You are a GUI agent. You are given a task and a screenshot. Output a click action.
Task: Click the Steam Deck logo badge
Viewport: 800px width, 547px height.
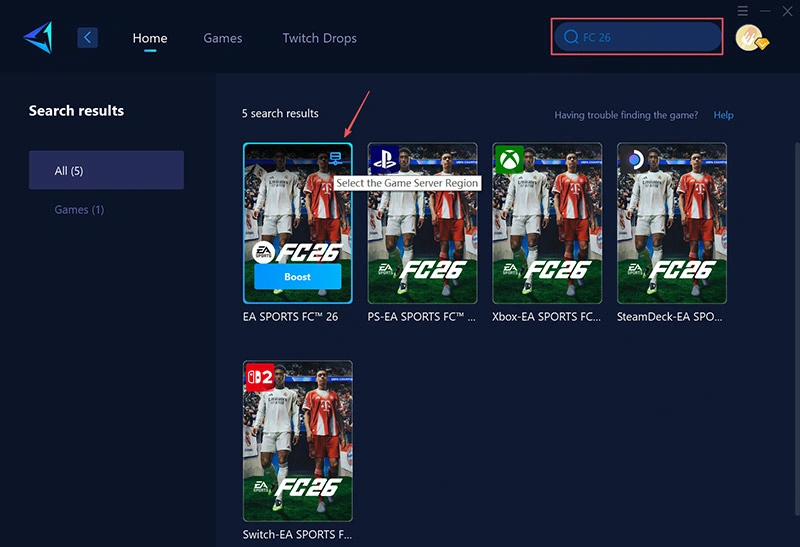click(634, 160)
